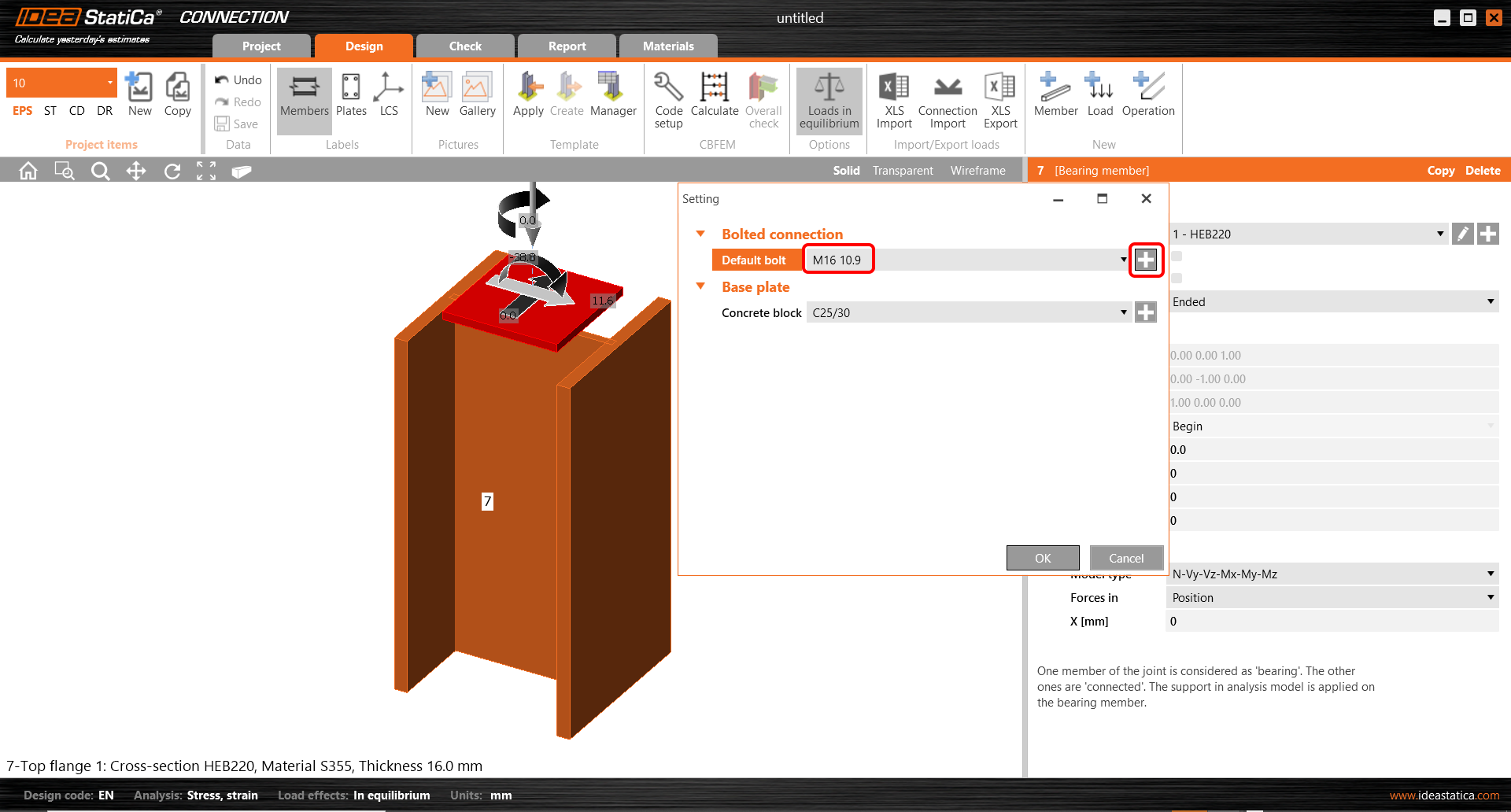Image resolution: width=1511 pixels, height=812 pixels.
Task: Toggle Loads in equilibrium option
Action: coord(829,100)
